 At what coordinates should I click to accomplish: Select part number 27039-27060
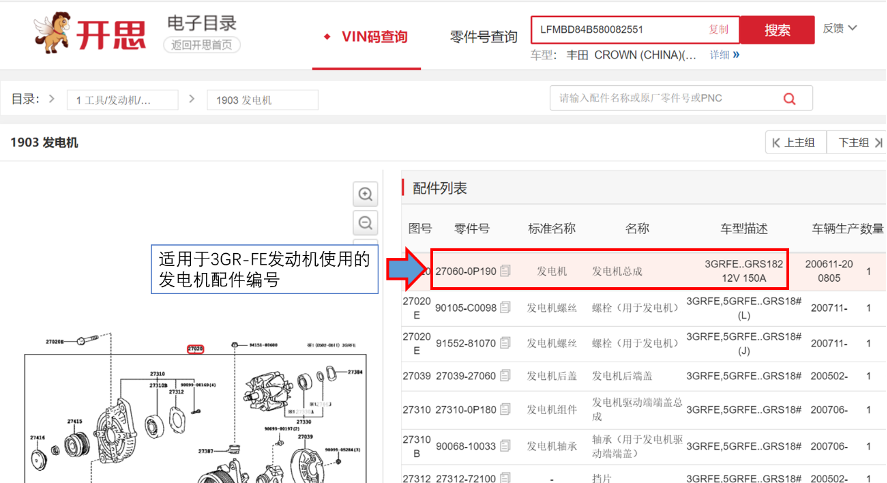click(466, 376)
